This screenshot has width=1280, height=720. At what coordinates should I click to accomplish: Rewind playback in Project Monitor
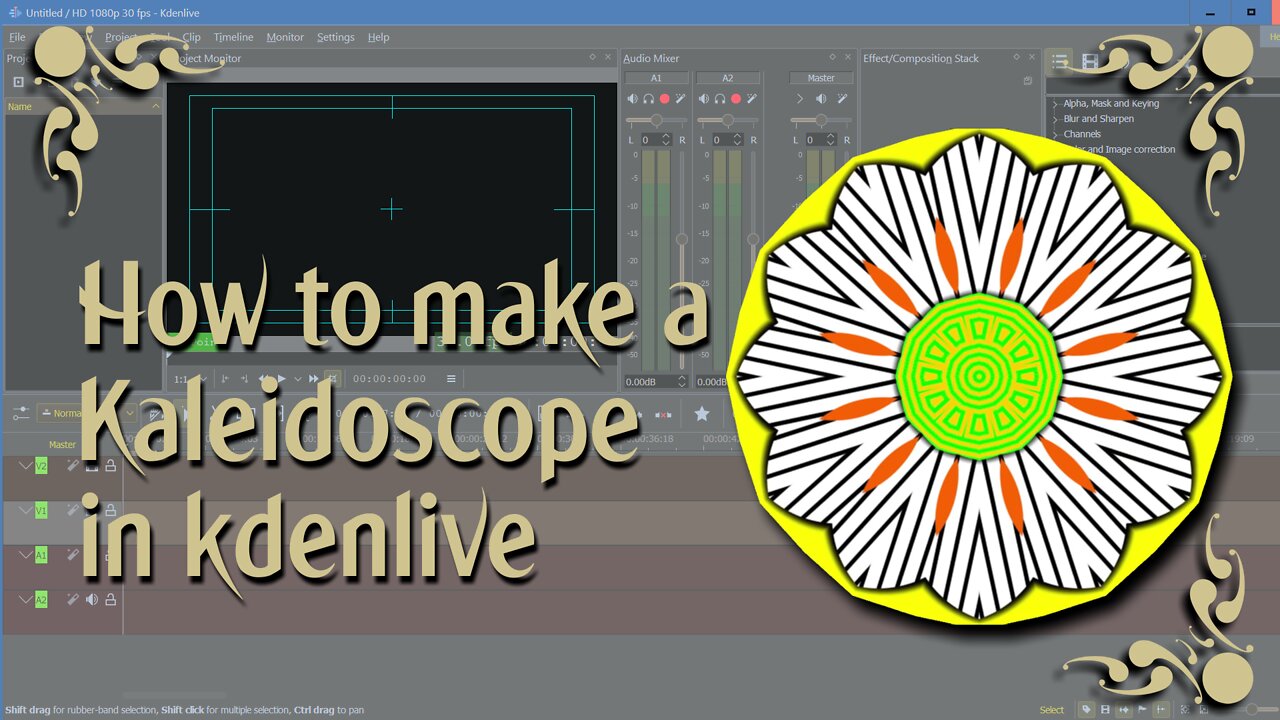264,379
